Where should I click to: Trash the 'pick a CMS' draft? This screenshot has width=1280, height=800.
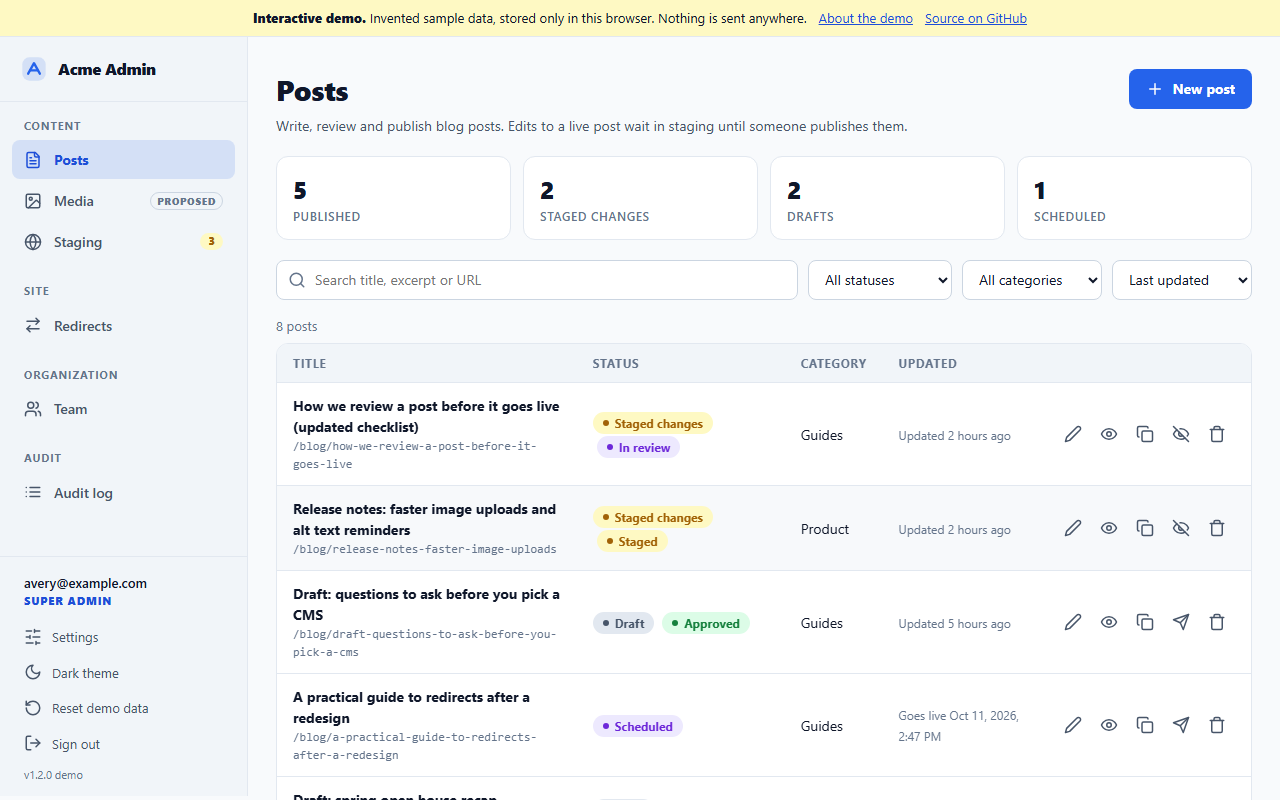1217,622
